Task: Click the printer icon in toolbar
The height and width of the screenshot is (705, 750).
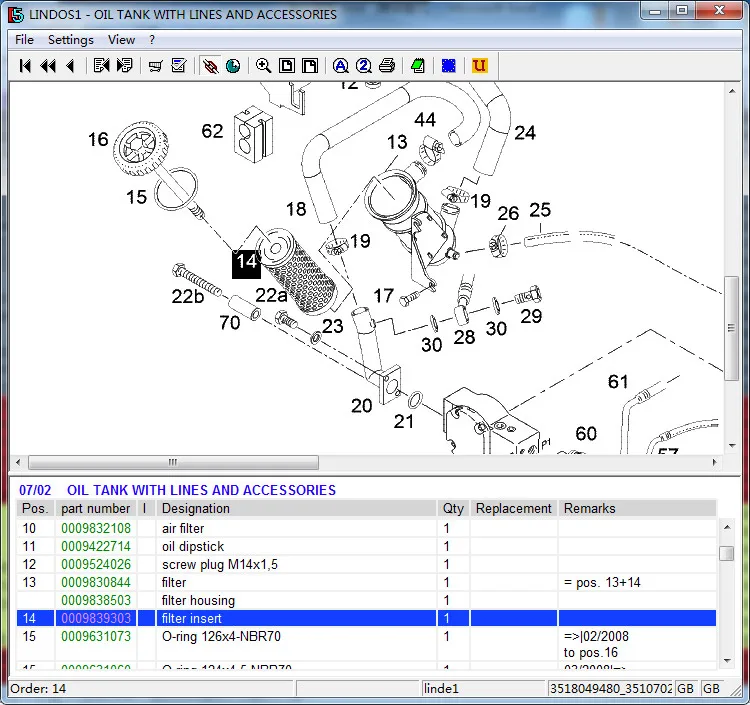Action: (x=387, y=66)
